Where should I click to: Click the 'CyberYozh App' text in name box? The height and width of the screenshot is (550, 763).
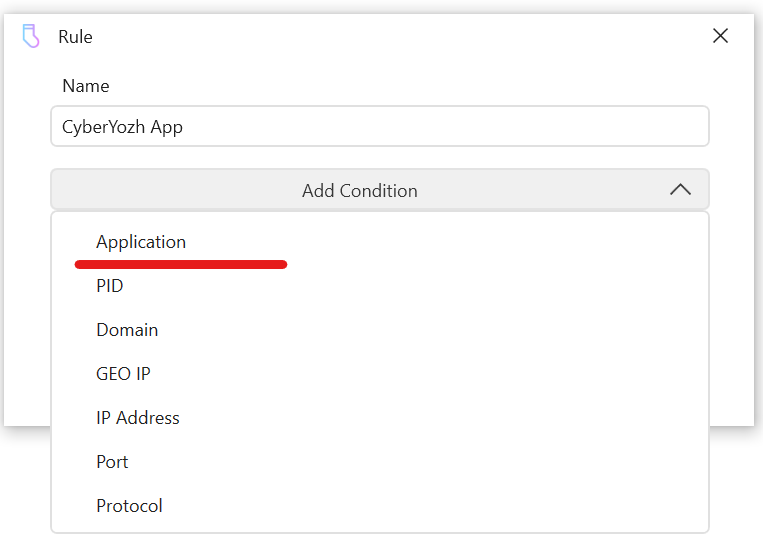click(122, 127)
